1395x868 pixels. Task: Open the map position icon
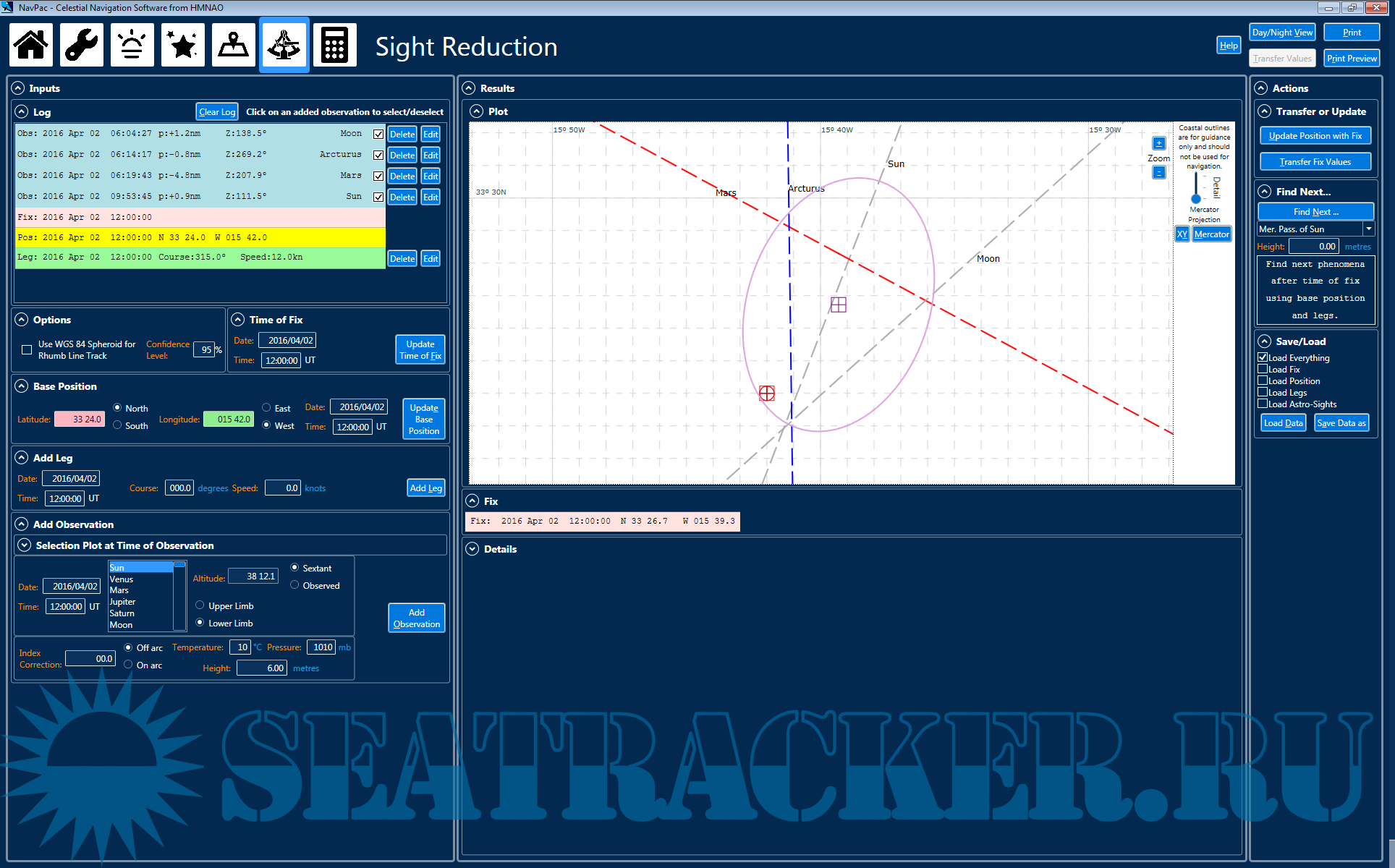pyautogui.click(x=234, y=46)
